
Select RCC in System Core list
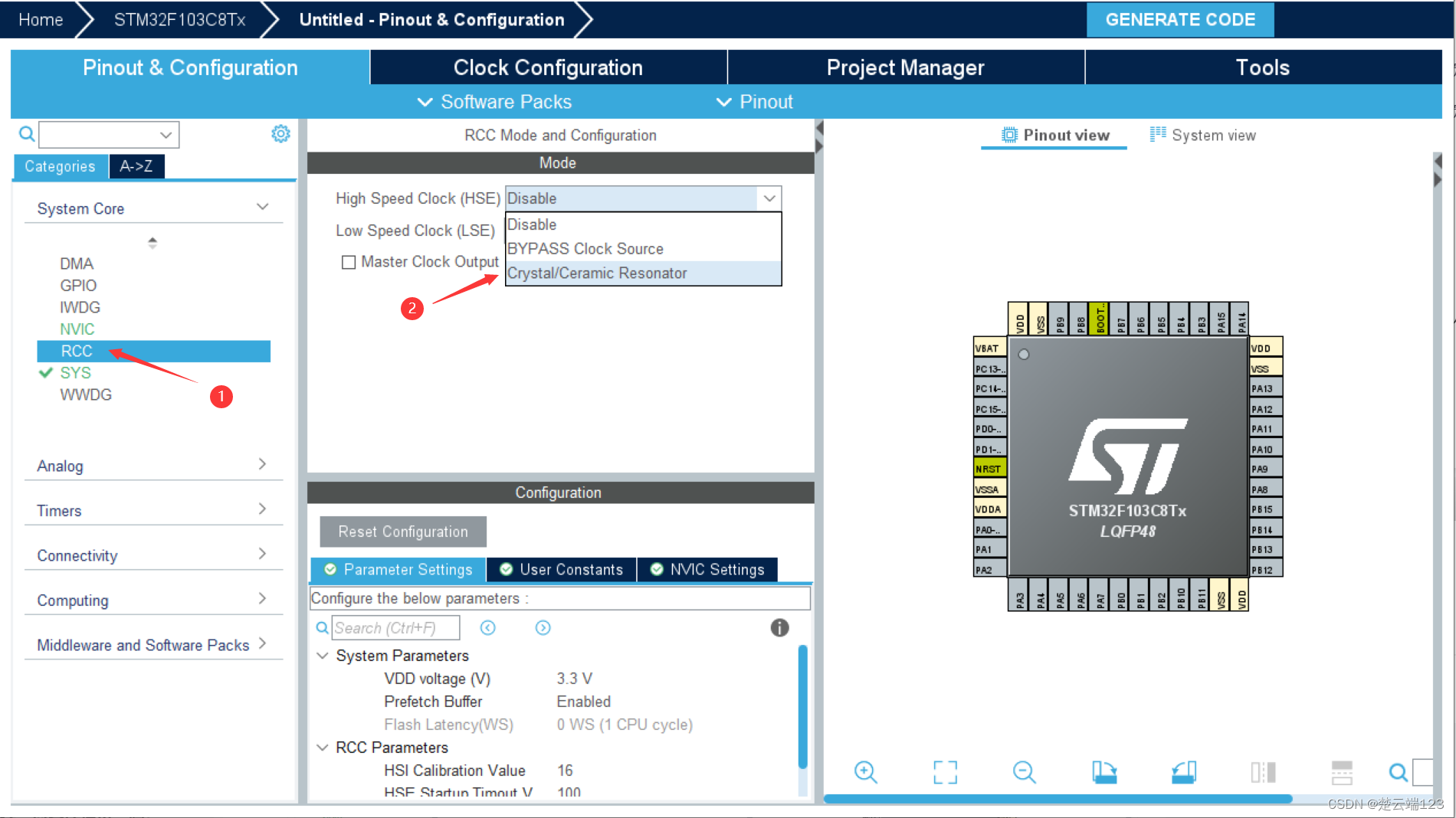[153, 351]
